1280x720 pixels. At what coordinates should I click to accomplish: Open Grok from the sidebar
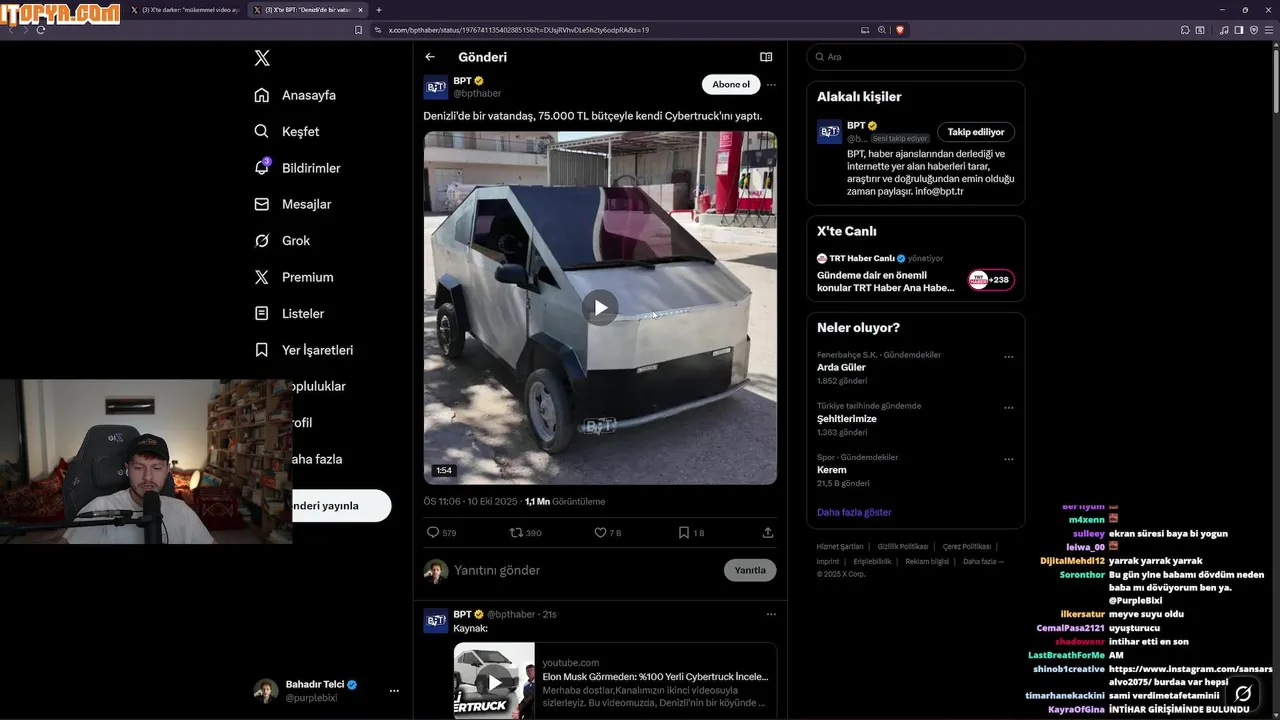pos(282,241)
